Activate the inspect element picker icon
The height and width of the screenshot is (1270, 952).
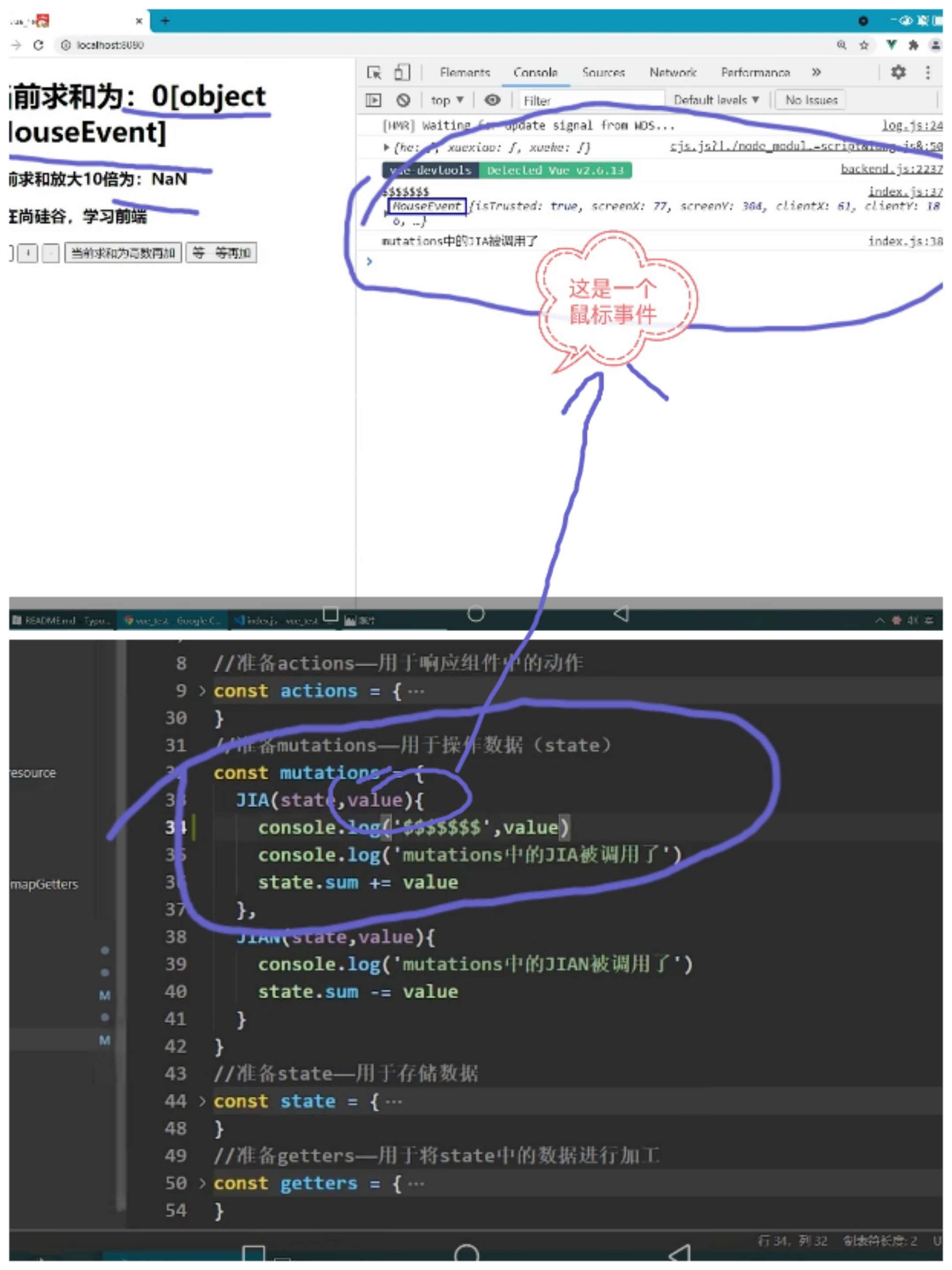[x=374, y=72]
